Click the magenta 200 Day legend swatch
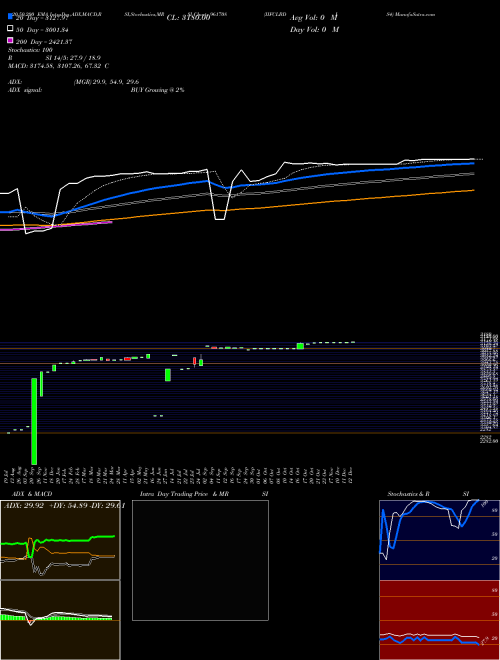 click(x=10, y=40)
